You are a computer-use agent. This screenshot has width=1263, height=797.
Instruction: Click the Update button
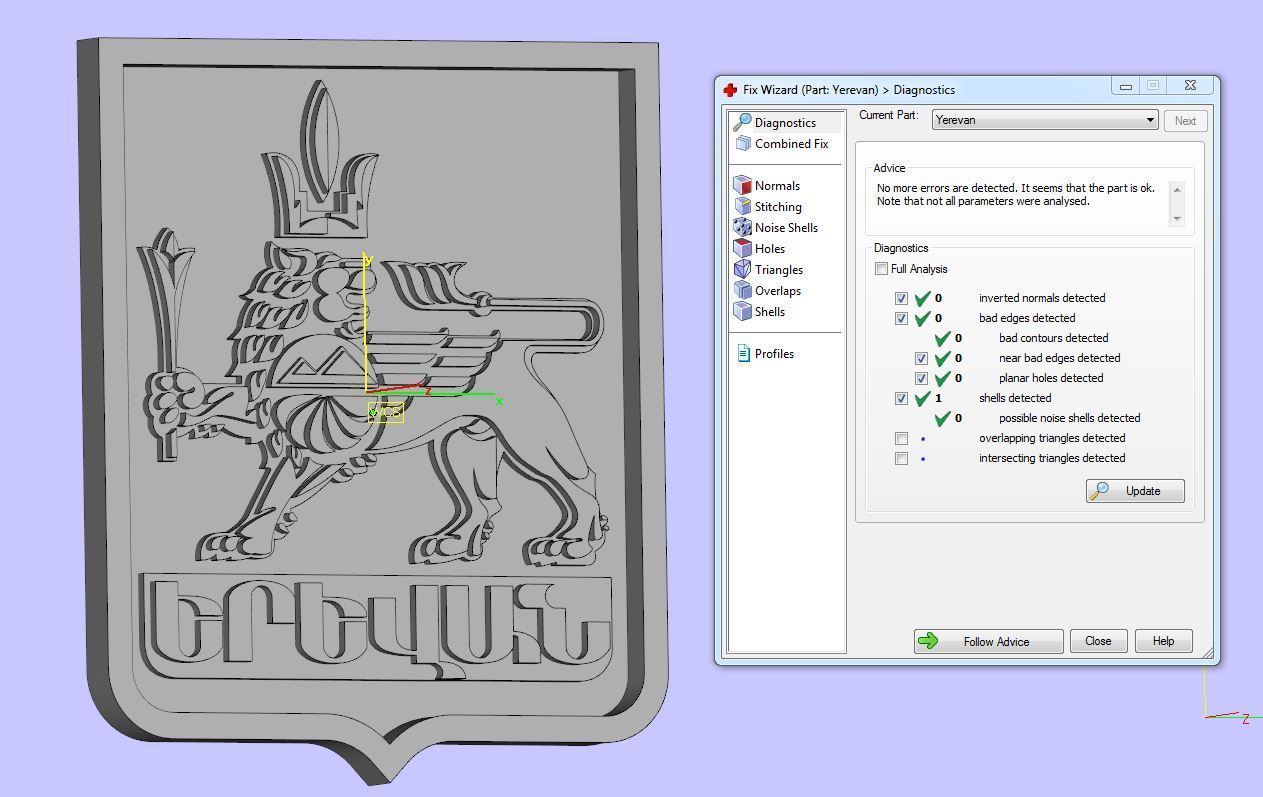tap(1135, 490)
